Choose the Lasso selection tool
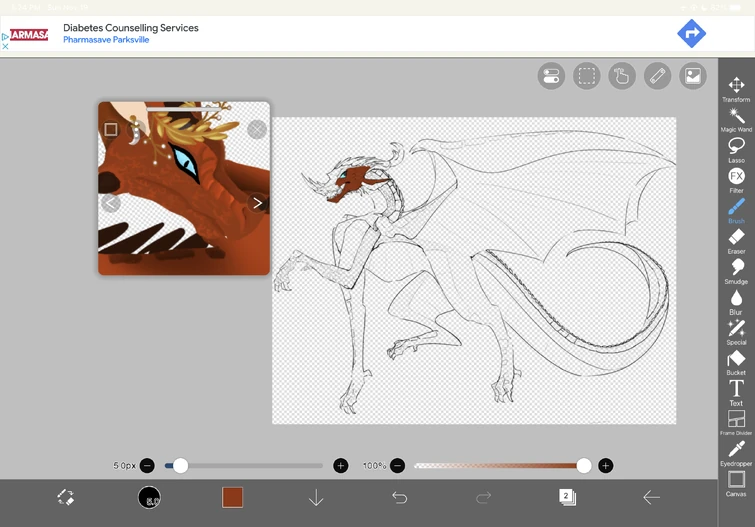The height and width of the screenshot is (527, 755). 736,148
